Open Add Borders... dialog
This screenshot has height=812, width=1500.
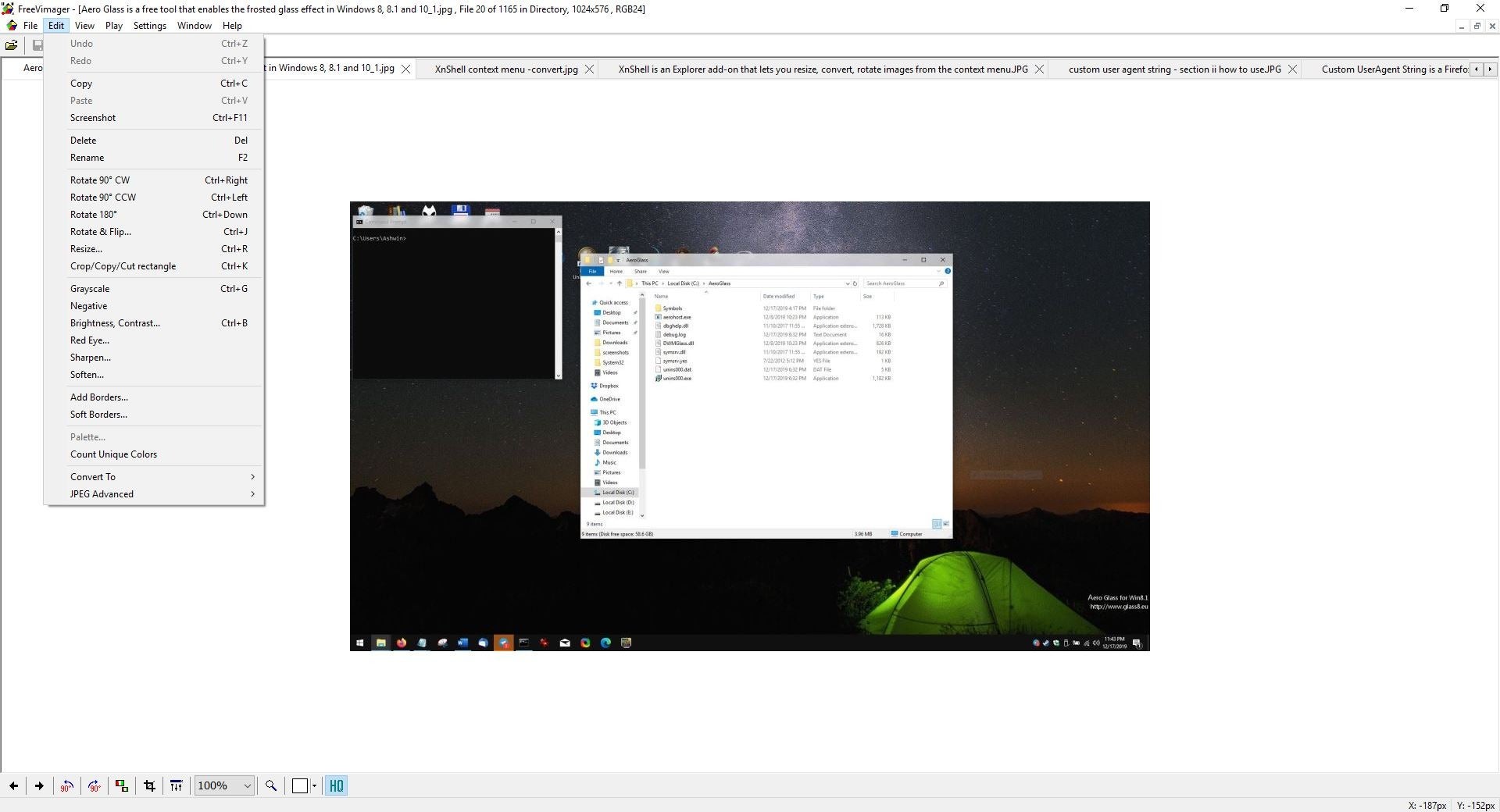tap(155, 397)
